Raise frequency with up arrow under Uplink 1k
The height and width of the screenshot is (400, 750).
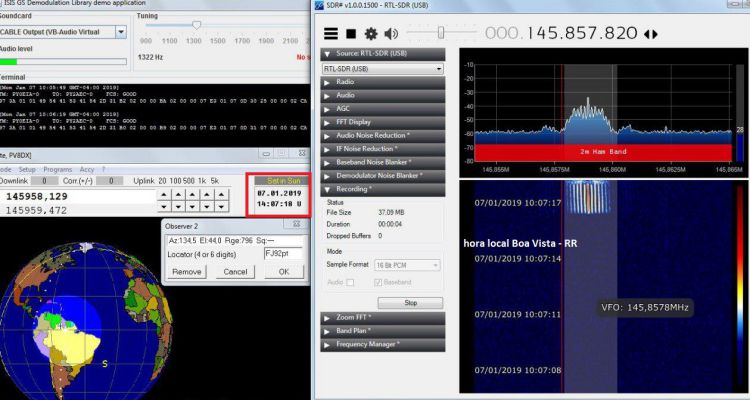coord(207,195)
